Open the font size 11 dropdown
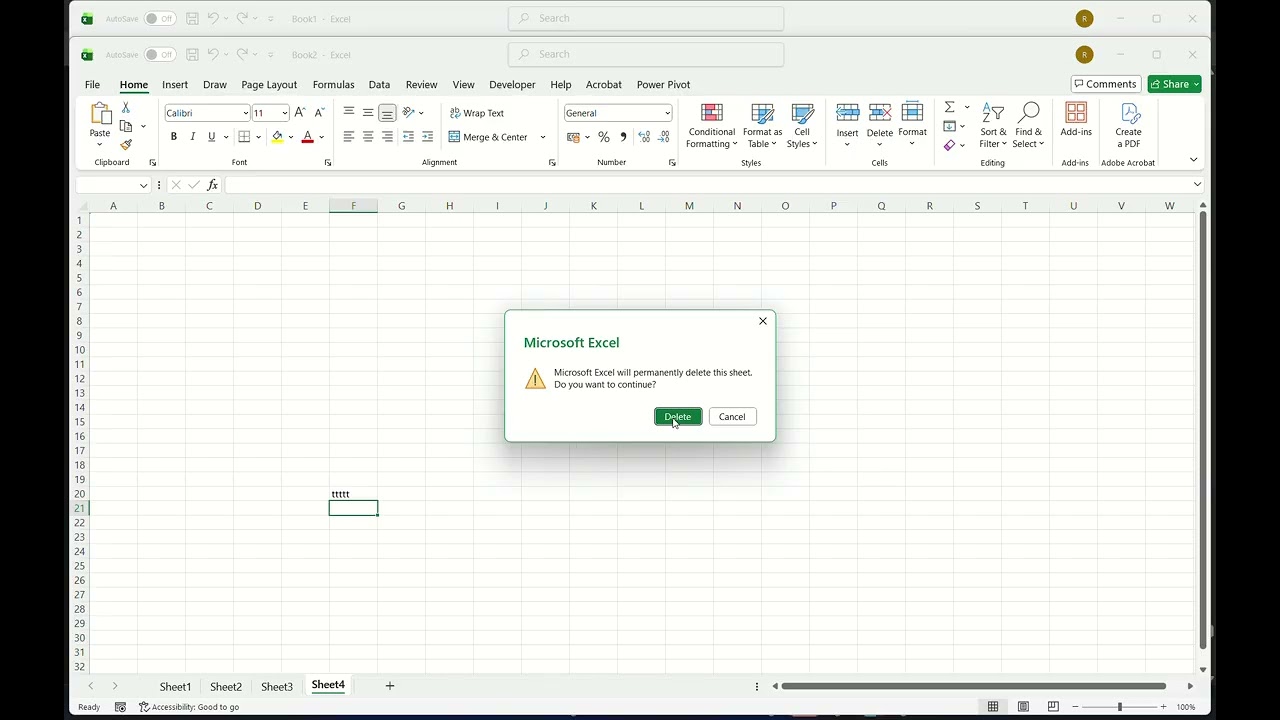This screenshot has width=1280, height=720. 284,113
